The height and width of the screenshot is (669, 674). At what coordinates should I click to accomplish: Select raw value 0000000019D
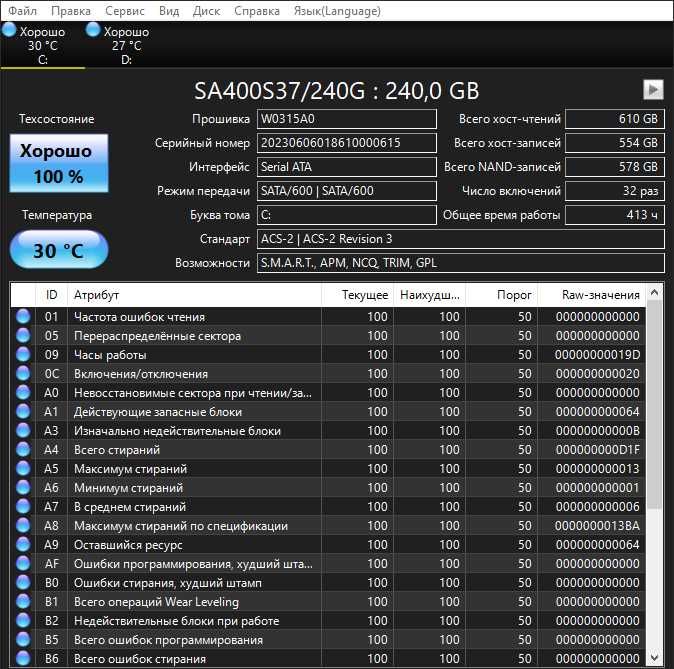[597, 355]
